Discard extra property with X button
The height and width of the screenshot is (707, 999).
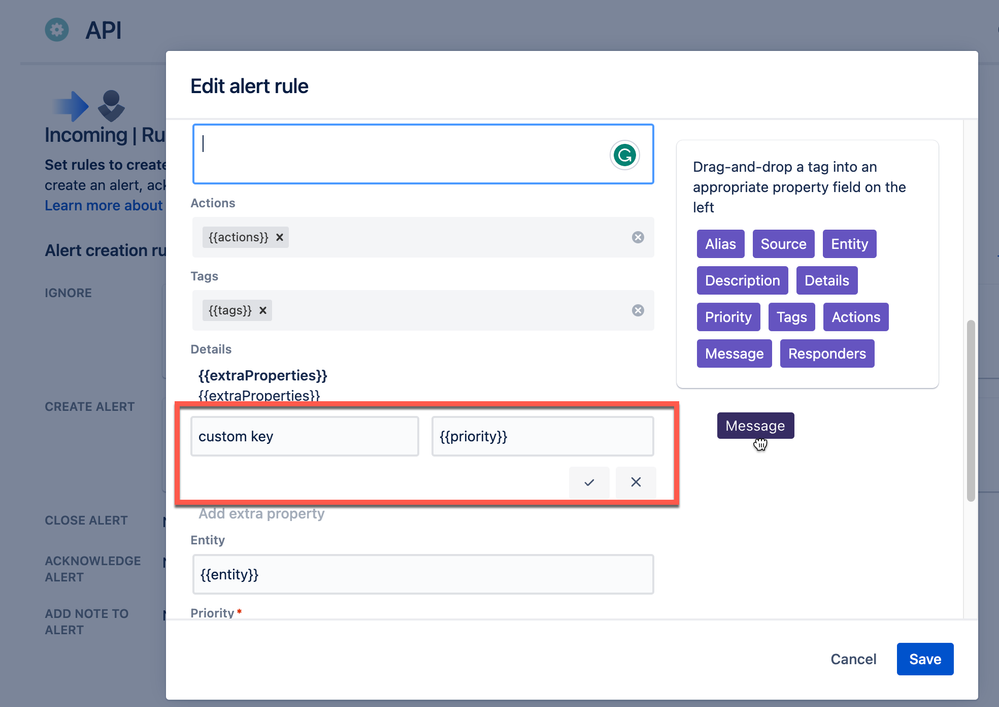(636, 482)
